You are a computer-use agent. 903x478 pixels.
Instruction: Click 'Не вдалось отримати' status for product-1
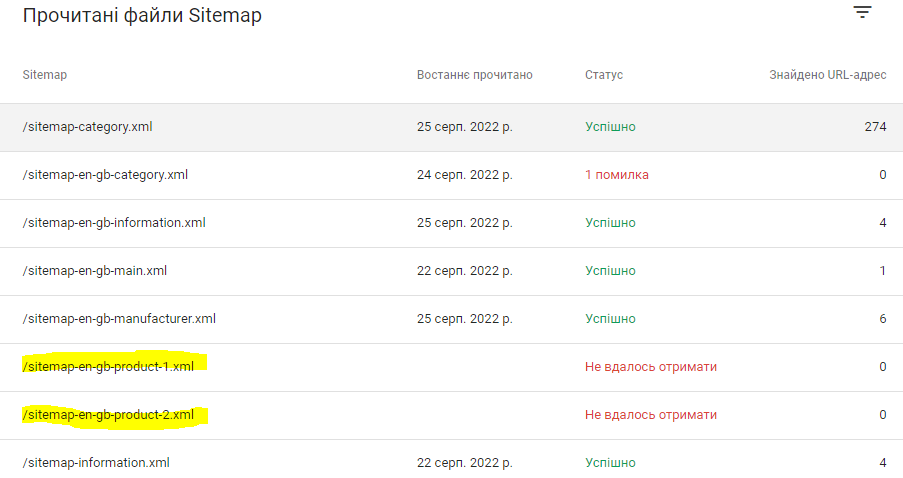[x=651, y=367]
